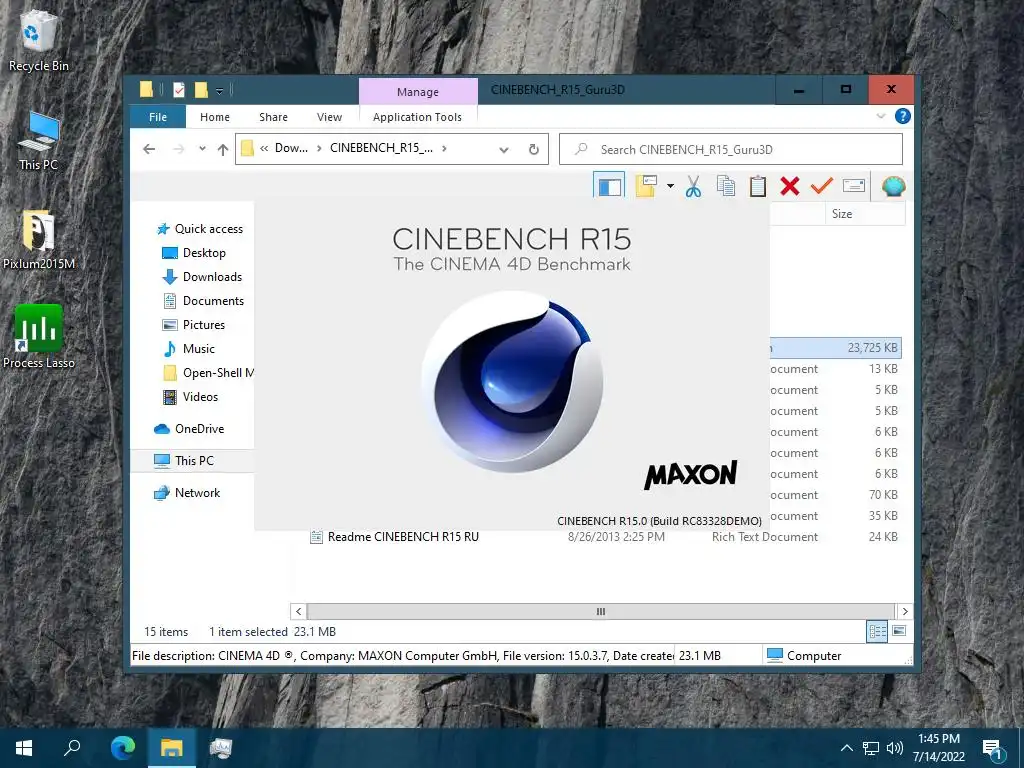Click New Folder icon in title bar
Image resolution: width=1024 pixels, height=768 pixels.
(201, 90)
